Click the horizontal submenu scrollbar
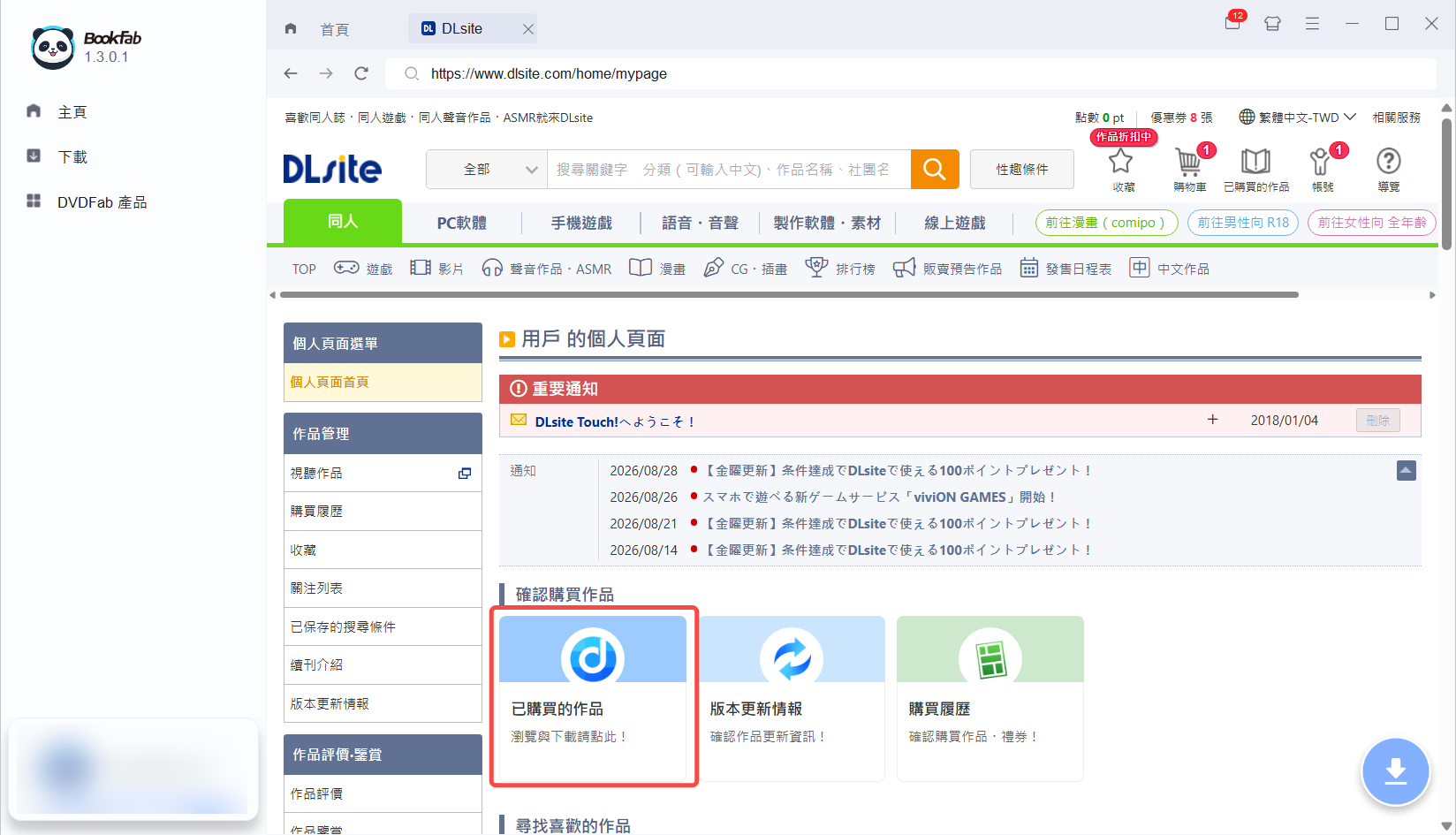 pyautogui.click(x=790, y=295)
